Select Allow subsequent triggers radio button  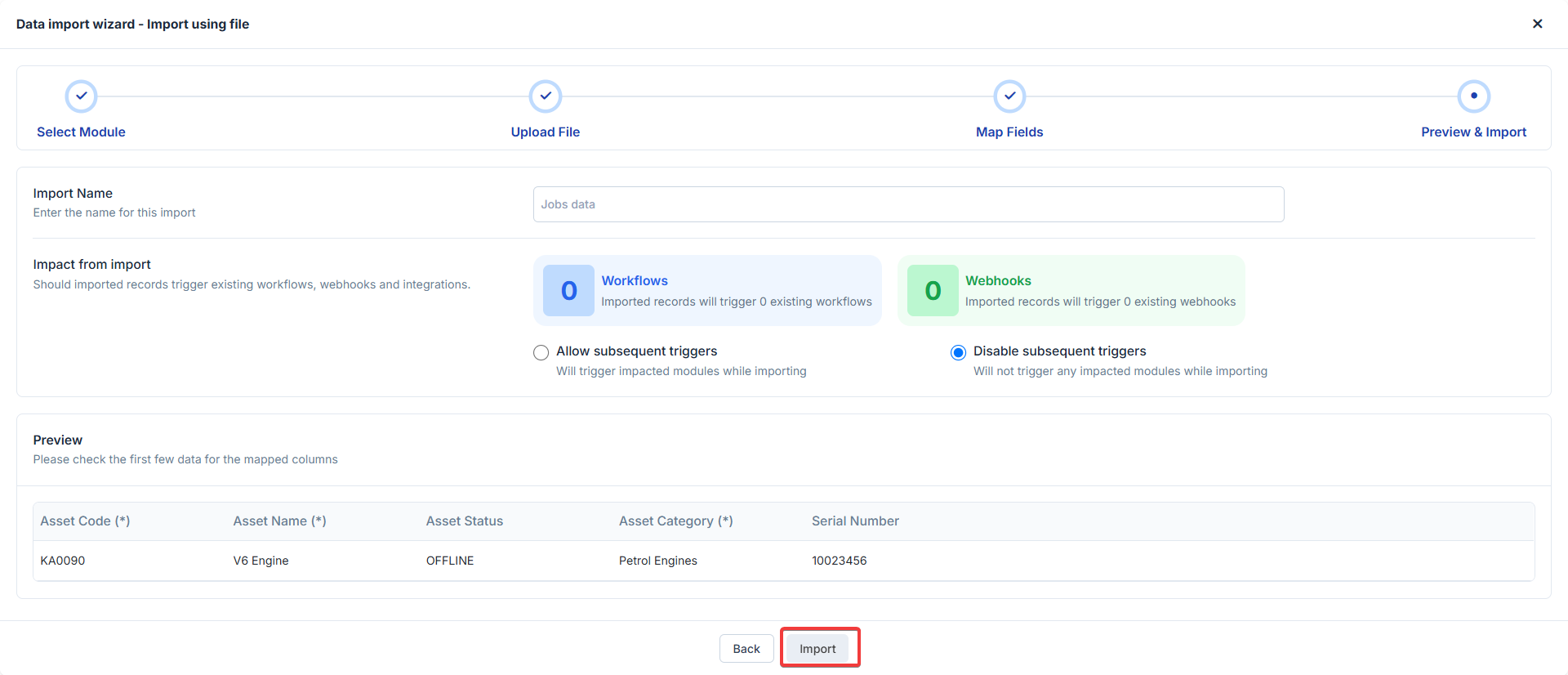(x=541, y=352)
